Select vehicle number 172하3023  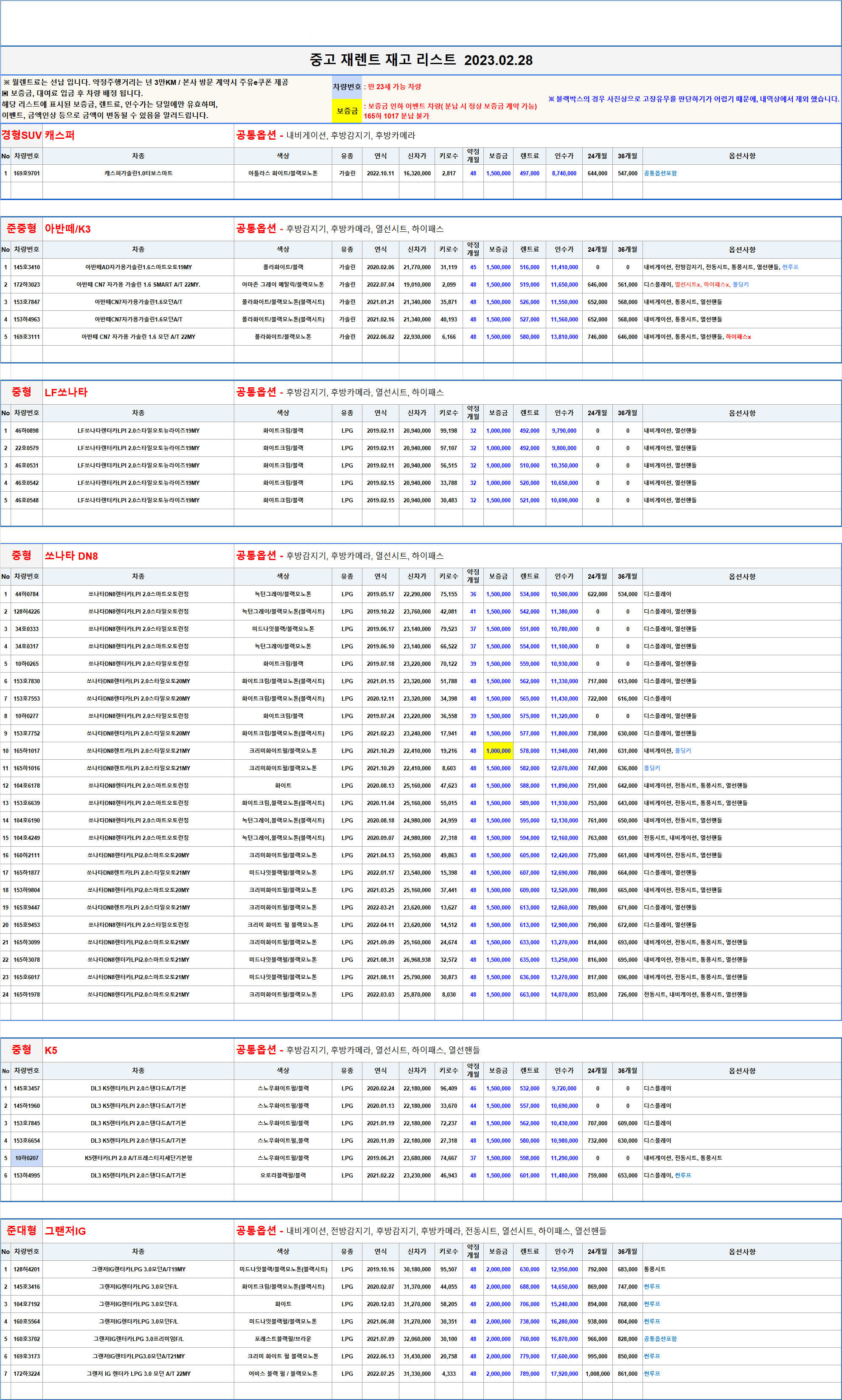(27, 285)
